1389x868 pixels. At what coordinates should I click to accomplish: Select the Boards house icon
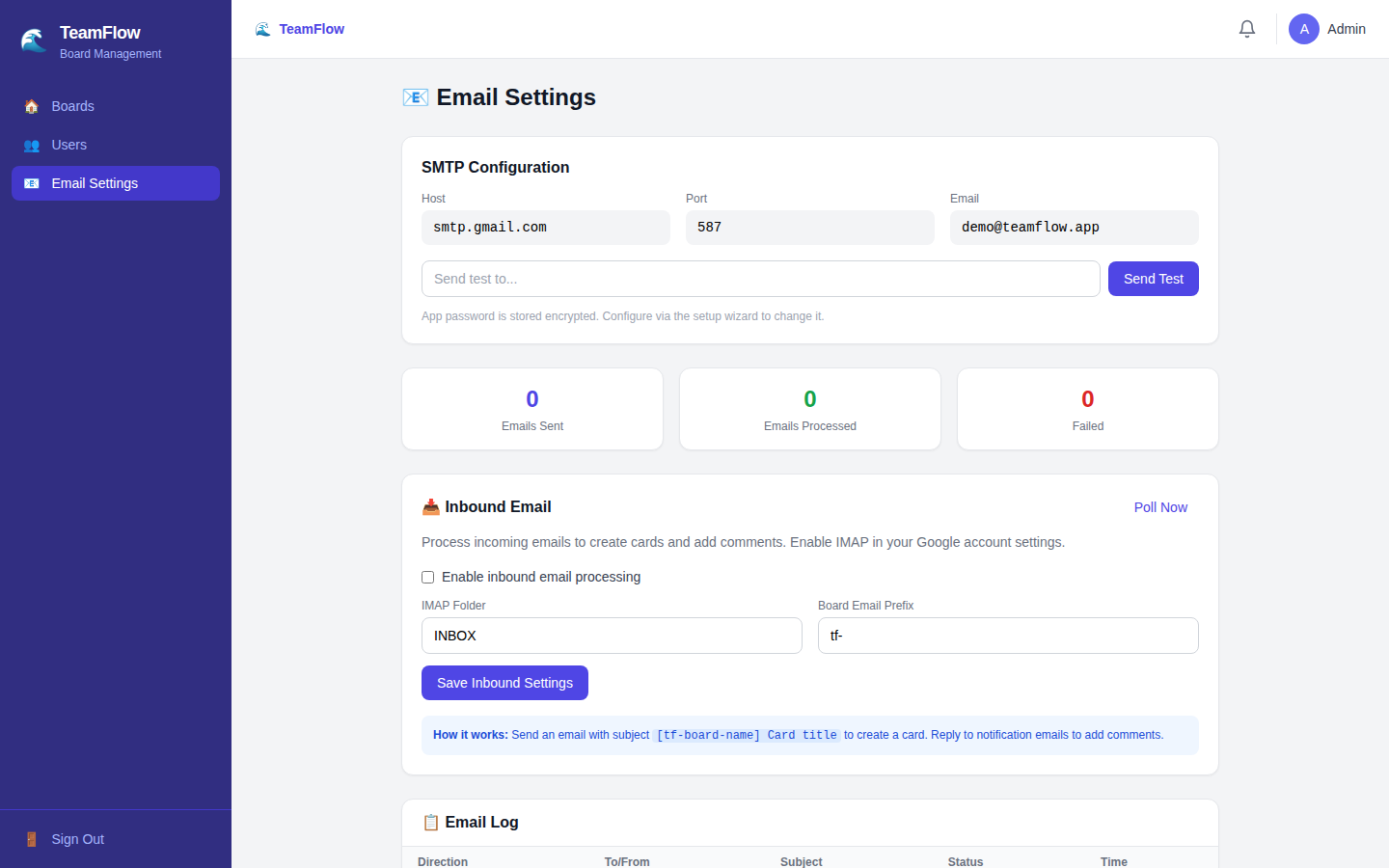31,106
